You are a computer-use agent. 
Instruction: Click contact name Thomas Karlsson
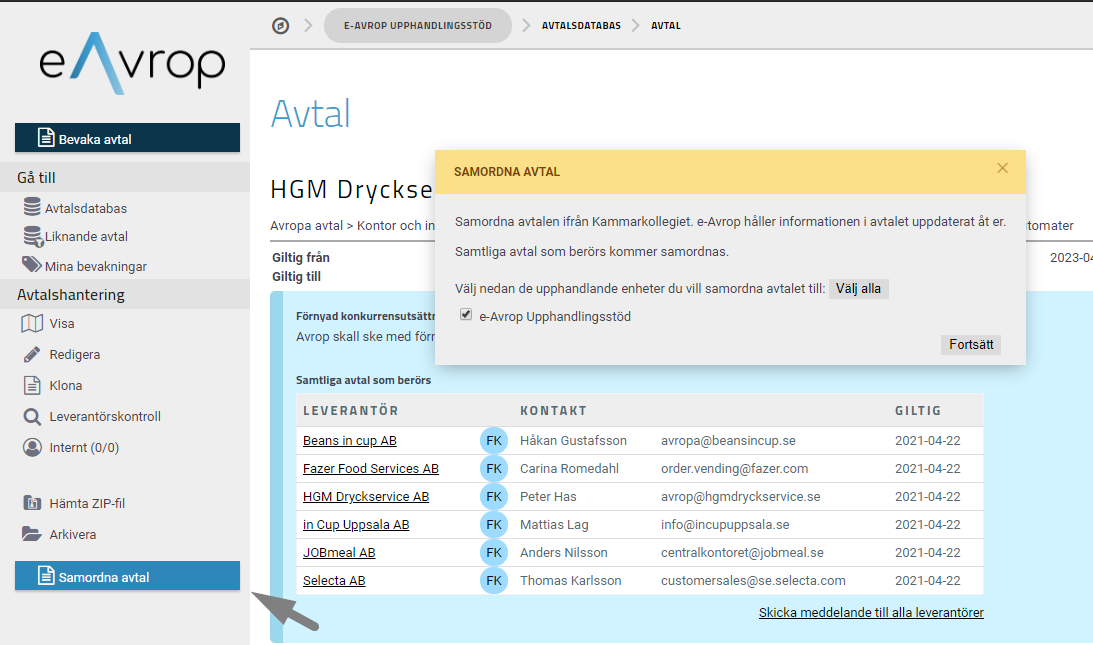click(x=571, y=580)
